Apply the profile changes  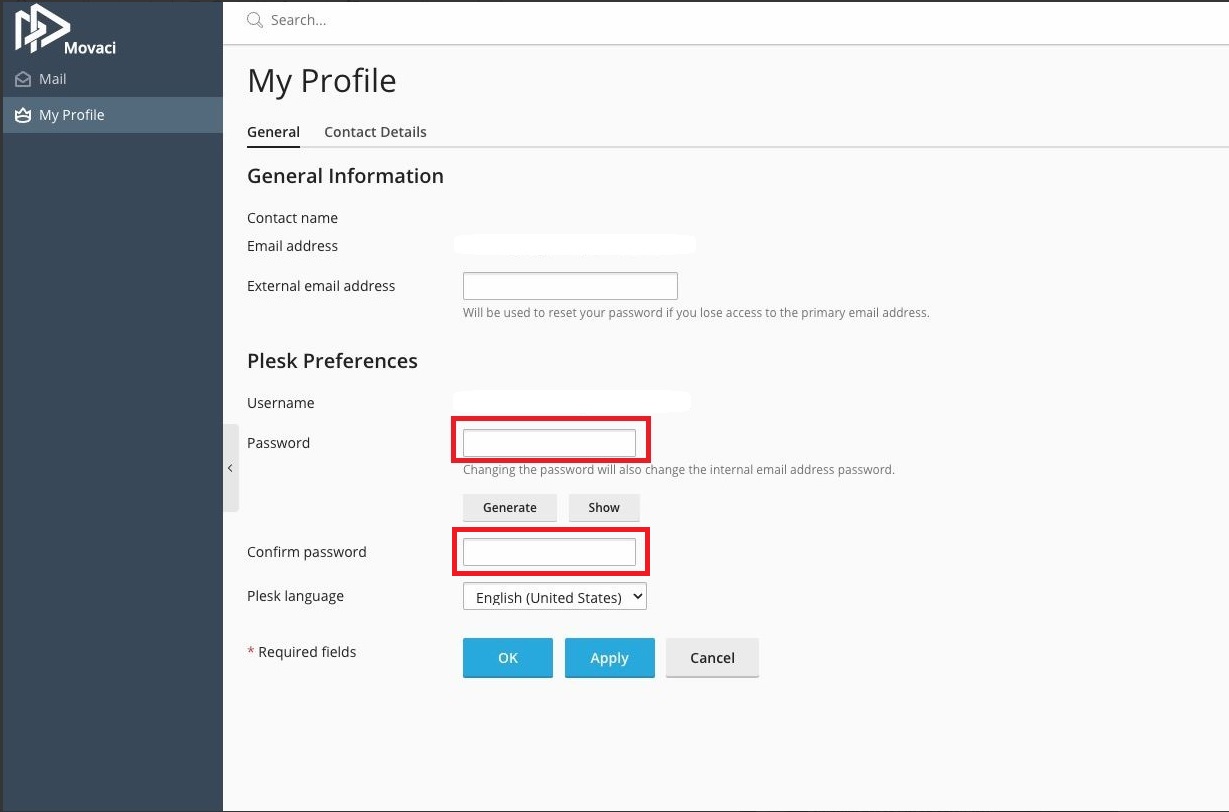(609, 658)
